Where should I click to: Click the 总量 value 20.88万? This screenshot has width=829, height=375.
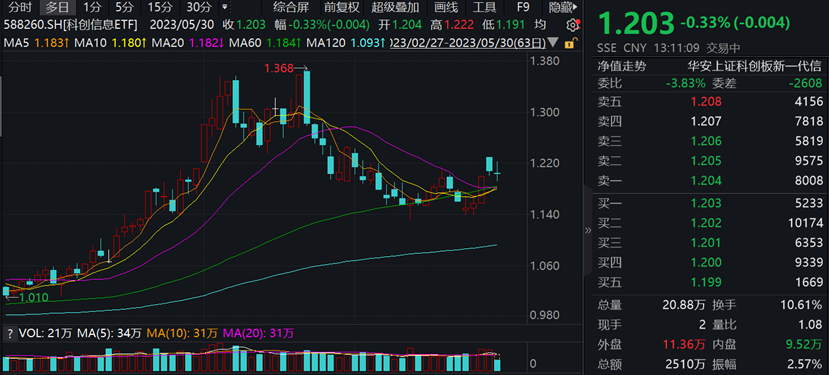pos(683,305)
